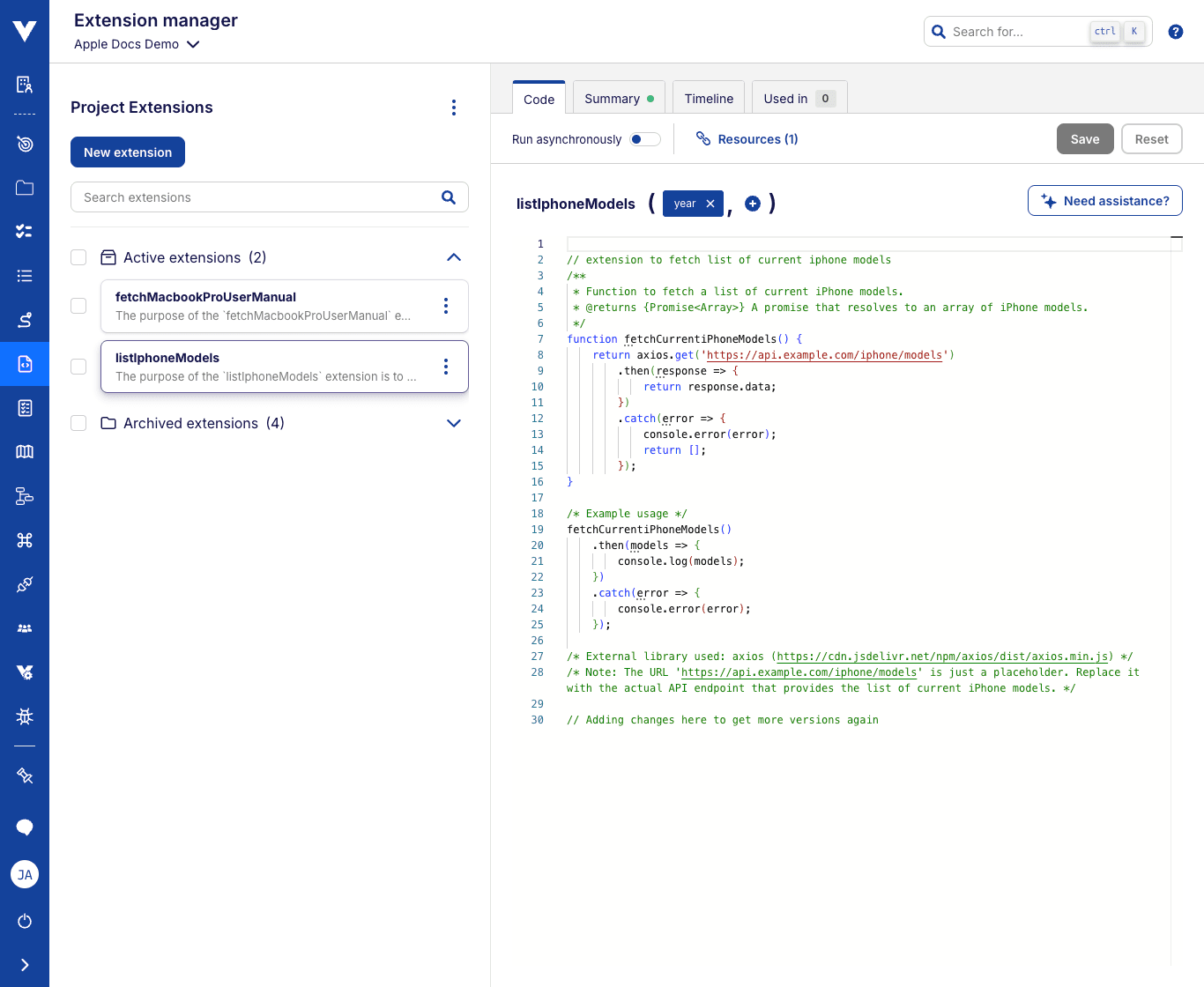Open the map sidebar icon
The image size is (1204, 987).
[x=25, y=451]
